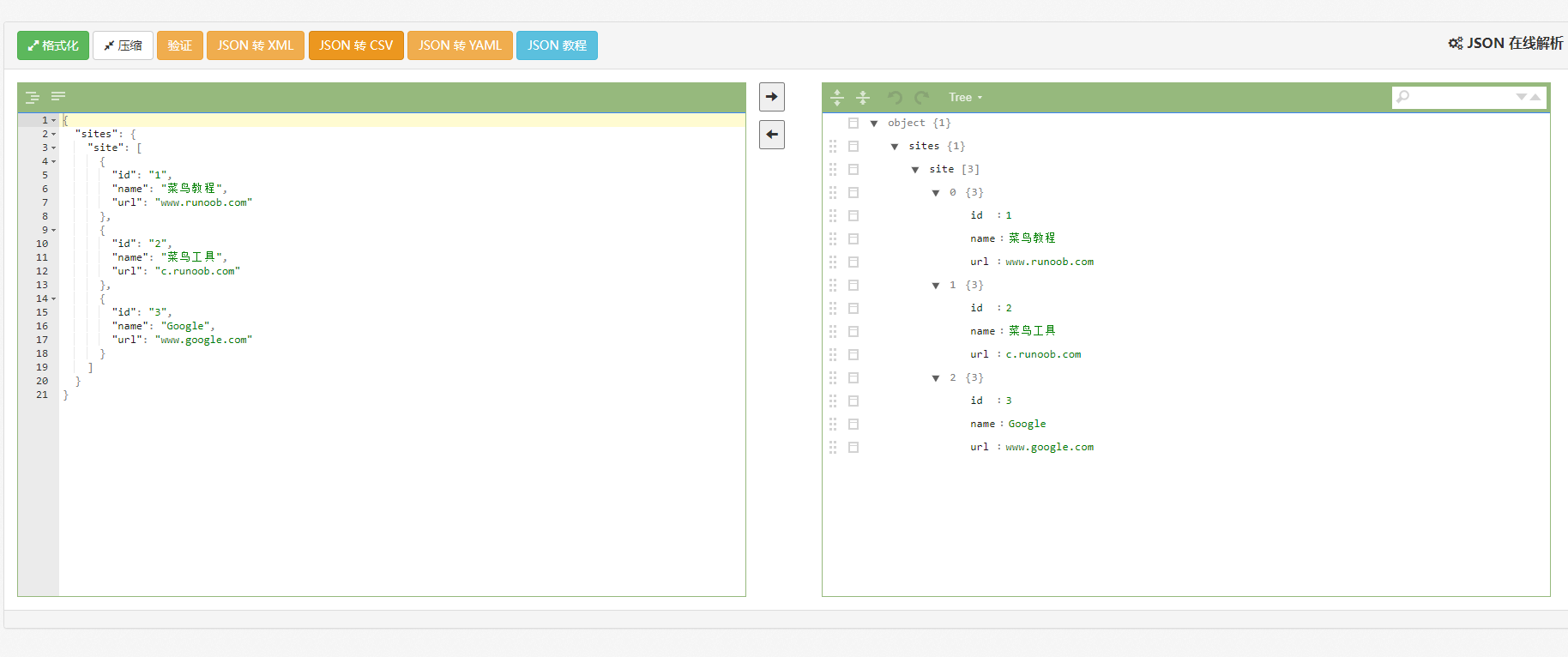Image resolution: width=1568 pixels, height=657 pixels.
Task: Open actions menu box for sites row
Action: [853, 147]
